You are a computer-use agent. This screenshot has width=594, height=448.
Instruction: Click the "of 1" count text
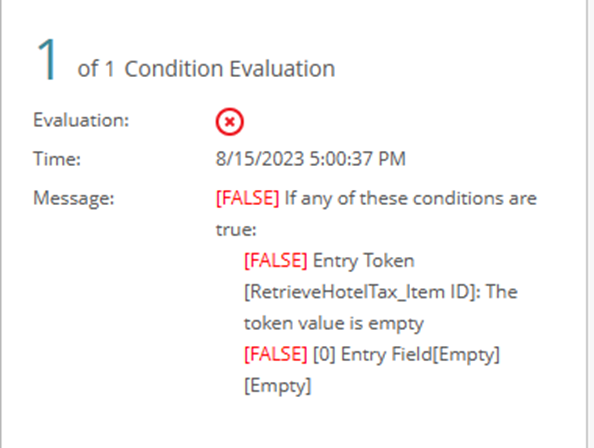point(96,69)
